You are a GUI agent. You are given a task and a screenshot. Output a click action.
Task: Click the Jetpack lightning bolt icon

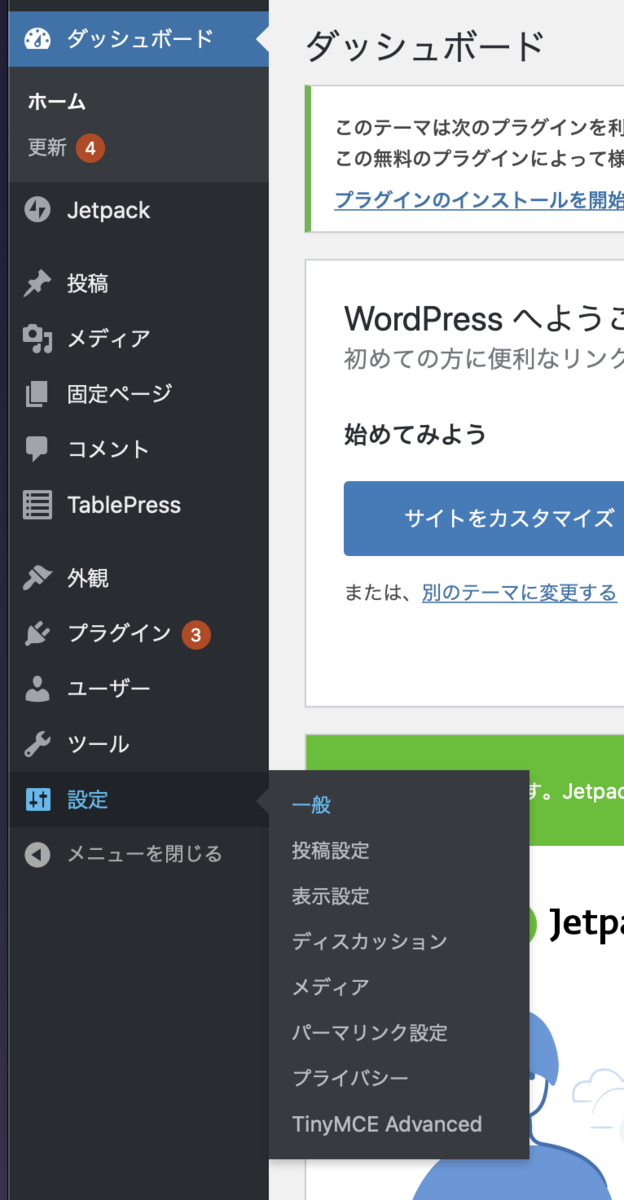(x=37, y=210)
